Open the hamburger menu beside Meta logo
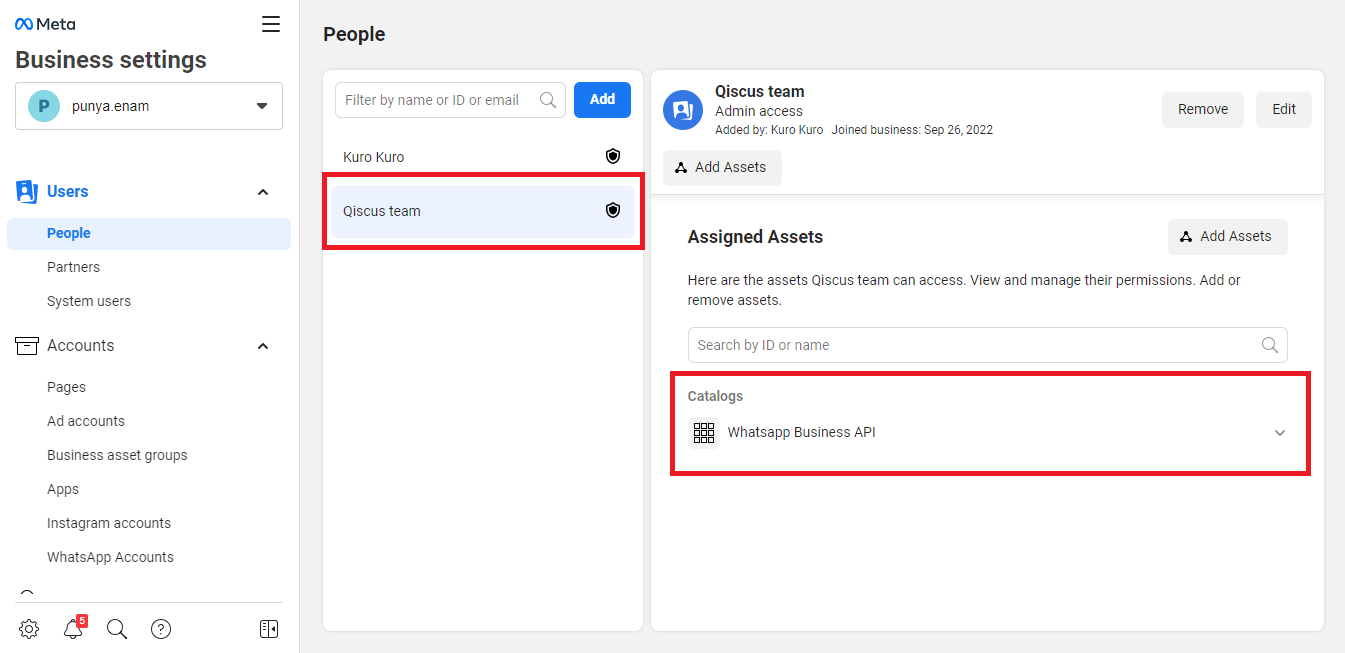1345x653 pixels. 271,24
